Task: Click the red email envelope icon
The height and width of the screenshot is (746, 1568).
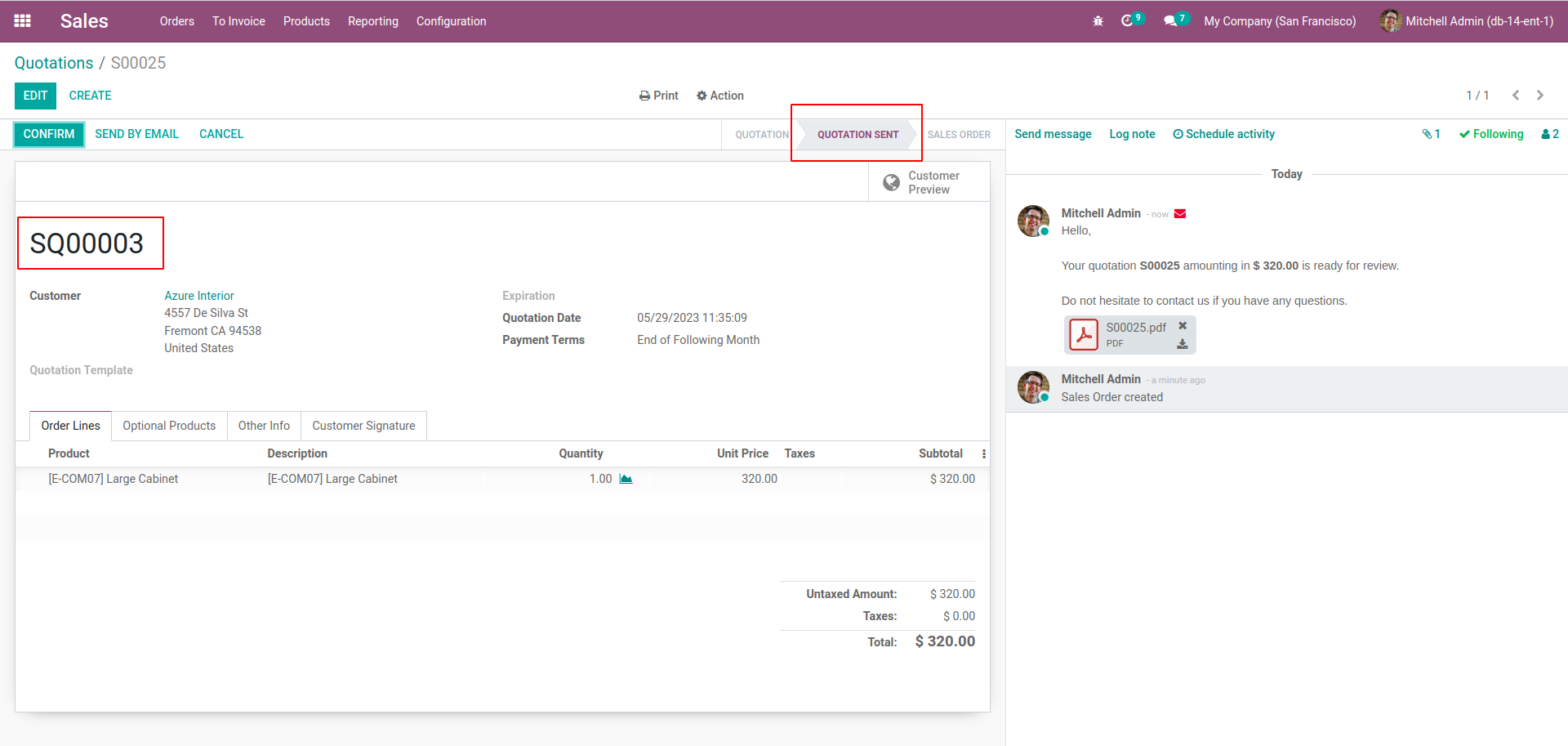Action: click(x=1180, y=214)
